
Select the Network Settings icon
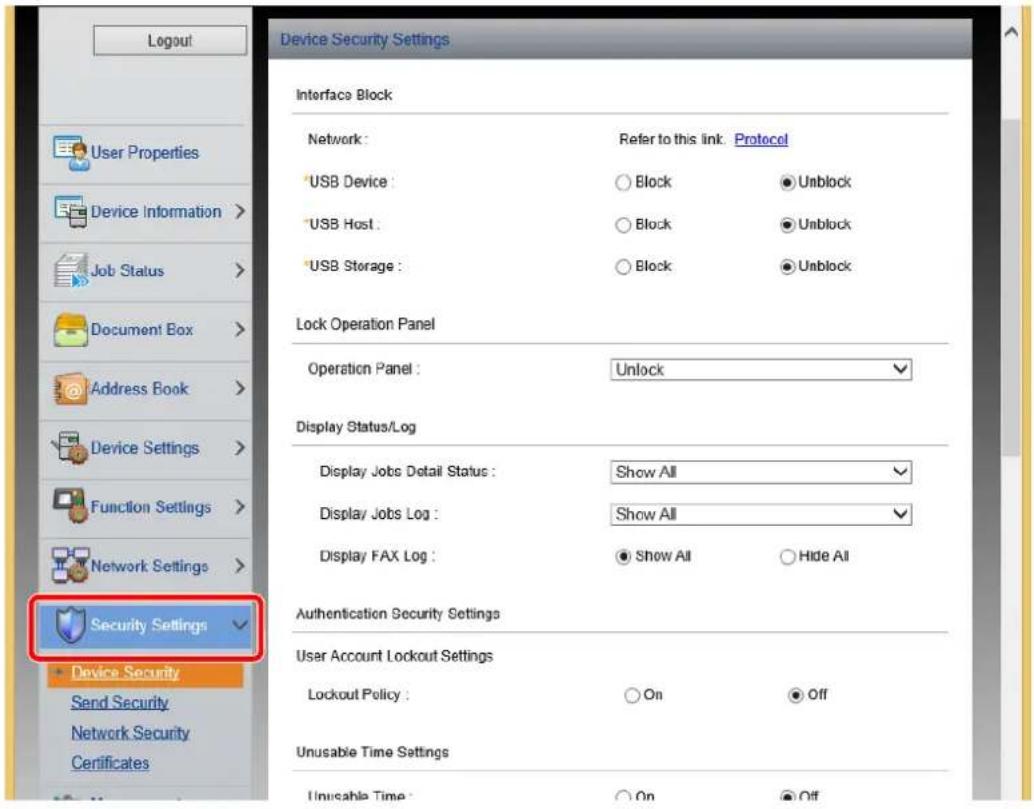pos(71,566)
